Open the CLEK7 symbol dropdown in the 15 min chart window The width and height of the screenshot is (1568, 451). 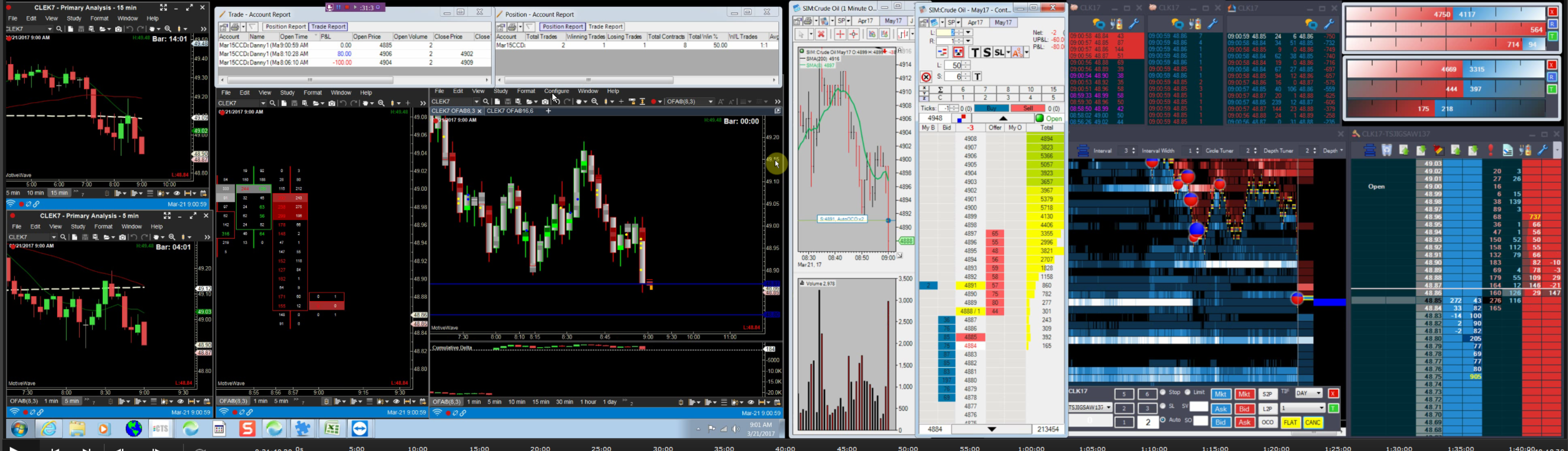tap(50, 29)
